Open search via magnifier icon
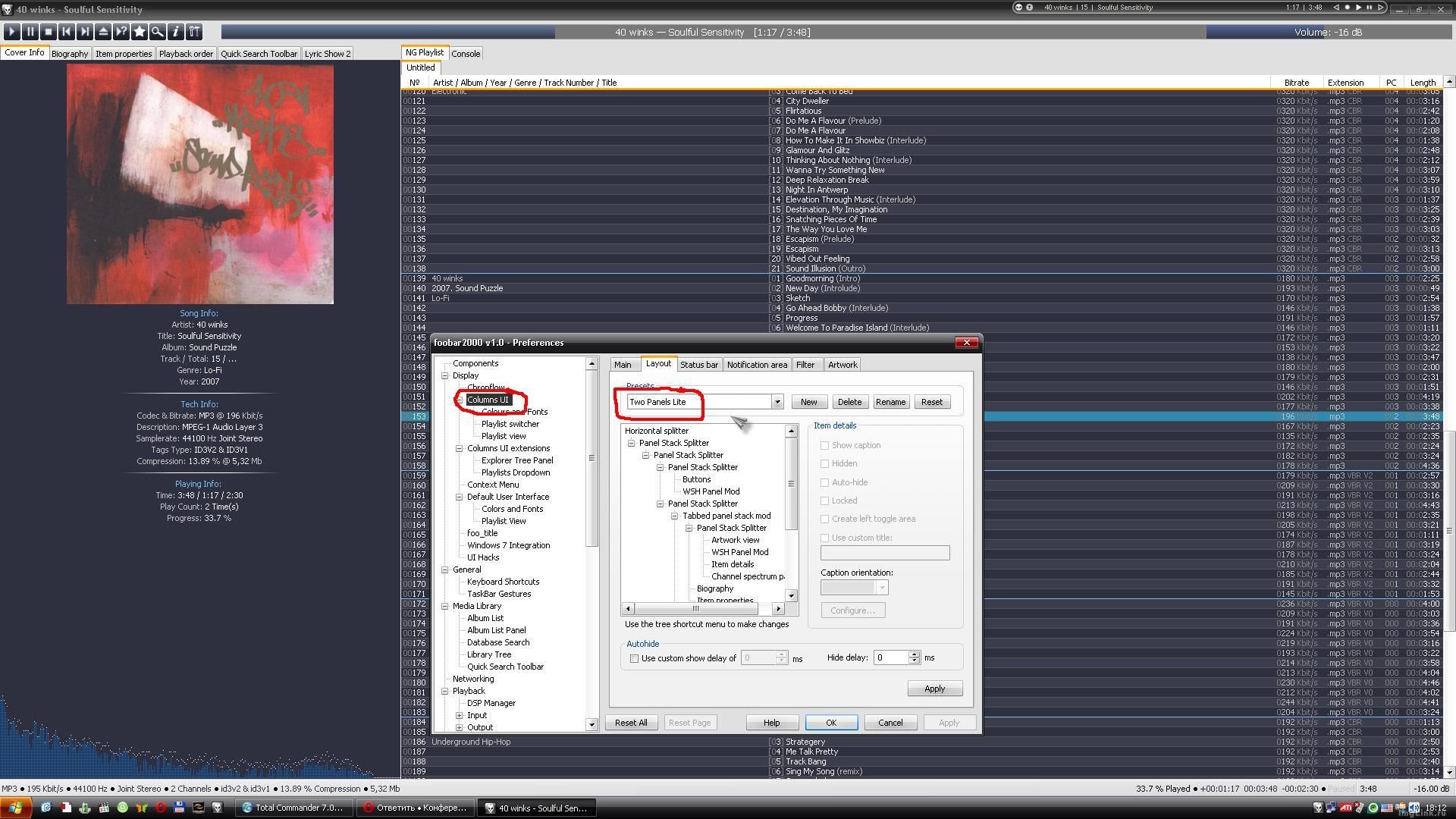The height and width of the screenshot is (819, 1456). point(157,32)
